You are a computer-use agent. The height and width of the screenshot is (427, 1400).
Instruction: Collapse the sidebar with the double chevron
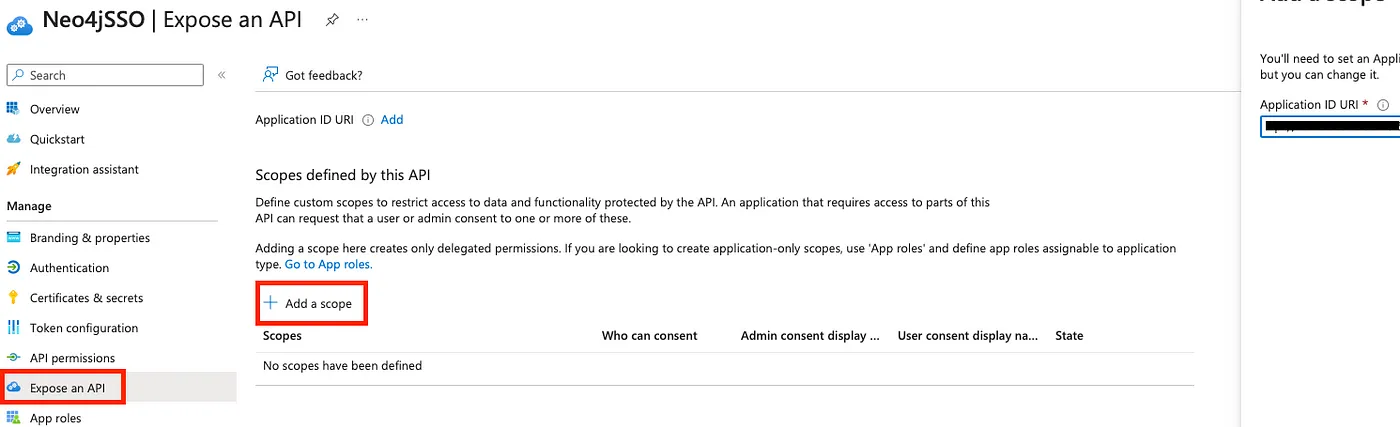coord(221,75)
